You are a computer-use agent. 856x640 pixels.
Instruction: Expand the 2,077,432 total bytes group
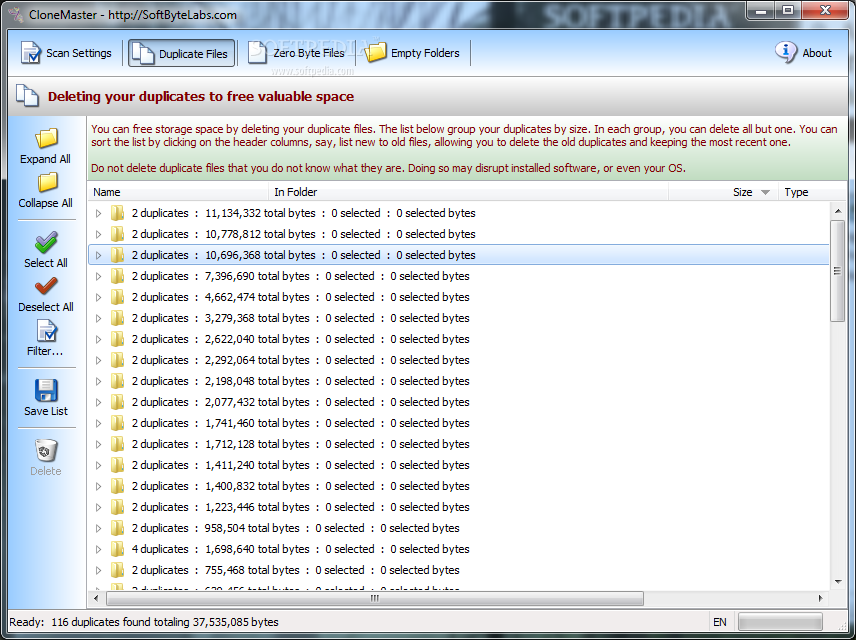(99, 402)
